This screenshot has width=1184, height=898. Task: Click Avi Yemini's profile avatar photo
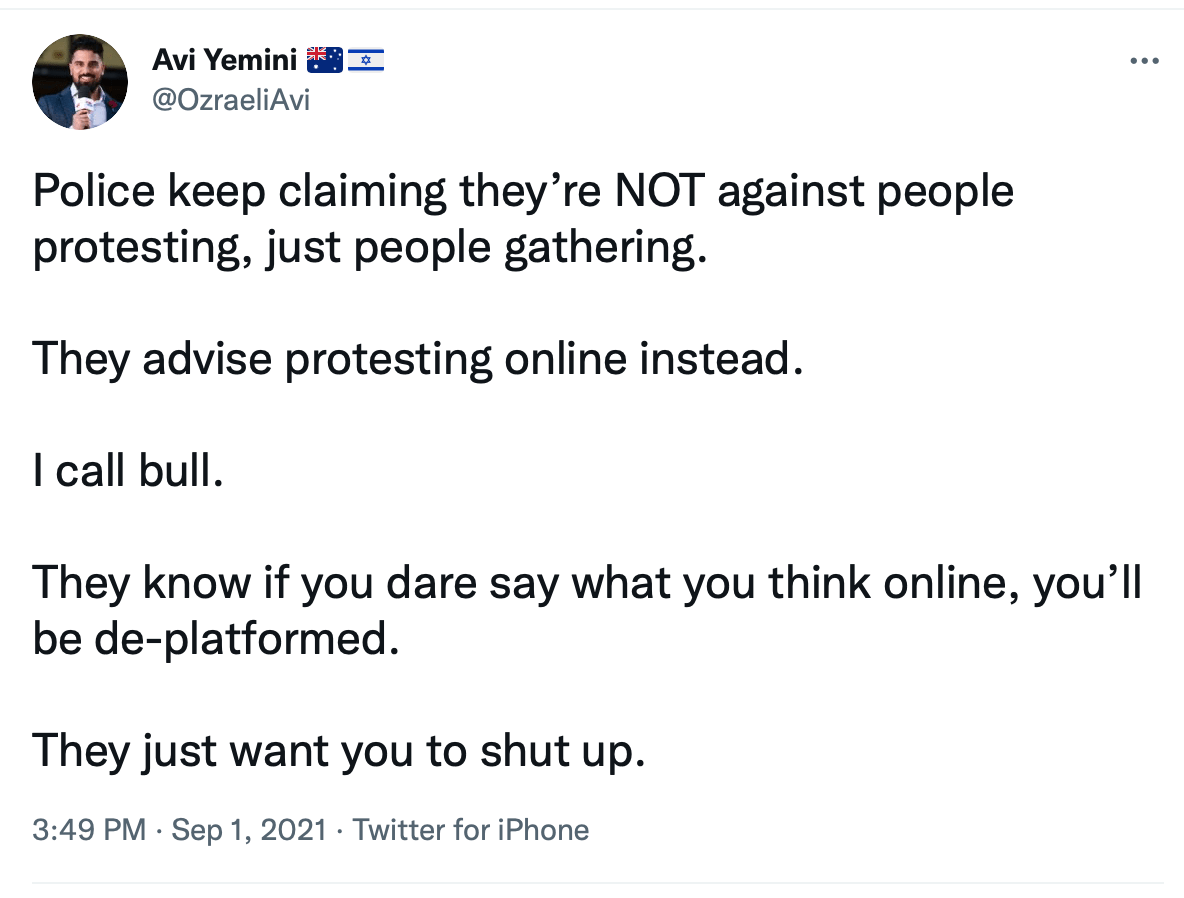(x=80, y=82)
